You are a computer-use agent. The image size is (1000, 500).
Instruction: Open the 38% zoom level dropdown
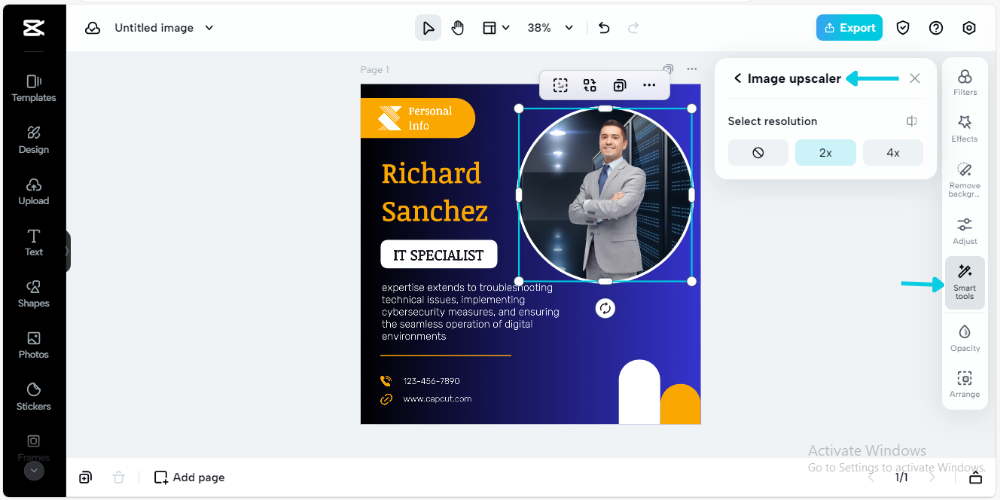pyautogui.click(x=550, y=28)
